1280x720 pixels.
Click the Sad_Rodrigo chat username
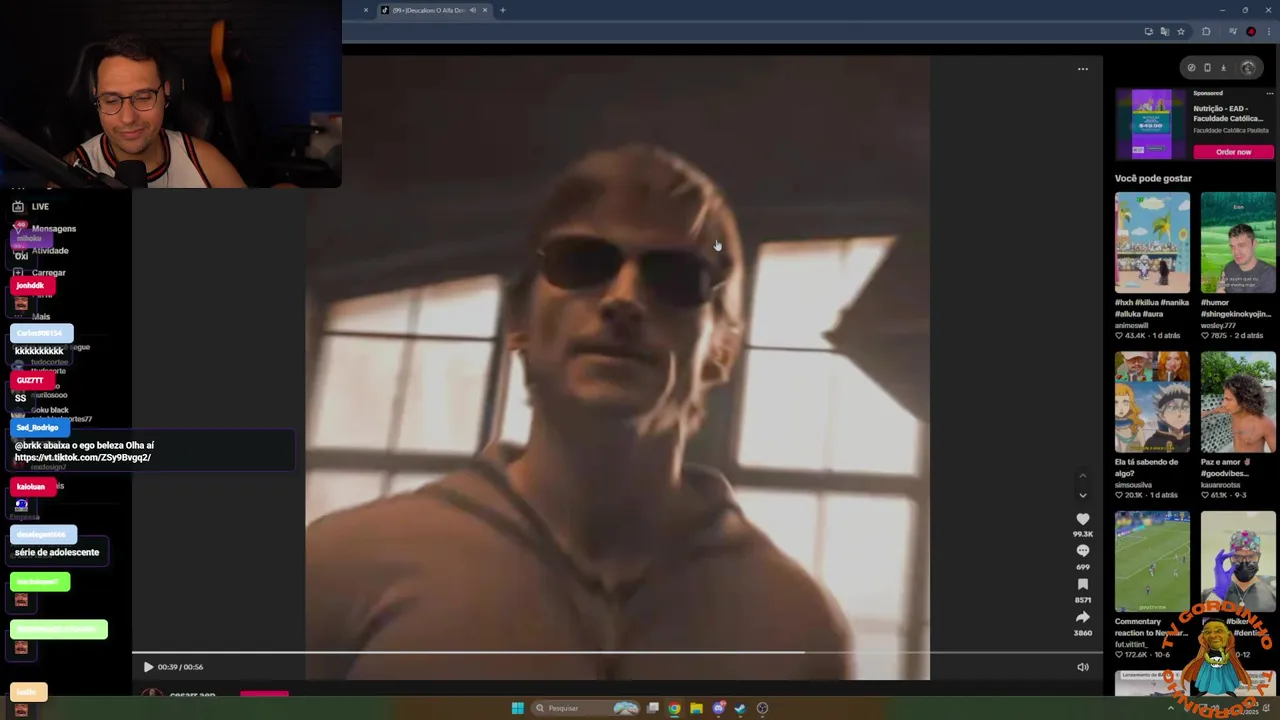tap(38, 428)
